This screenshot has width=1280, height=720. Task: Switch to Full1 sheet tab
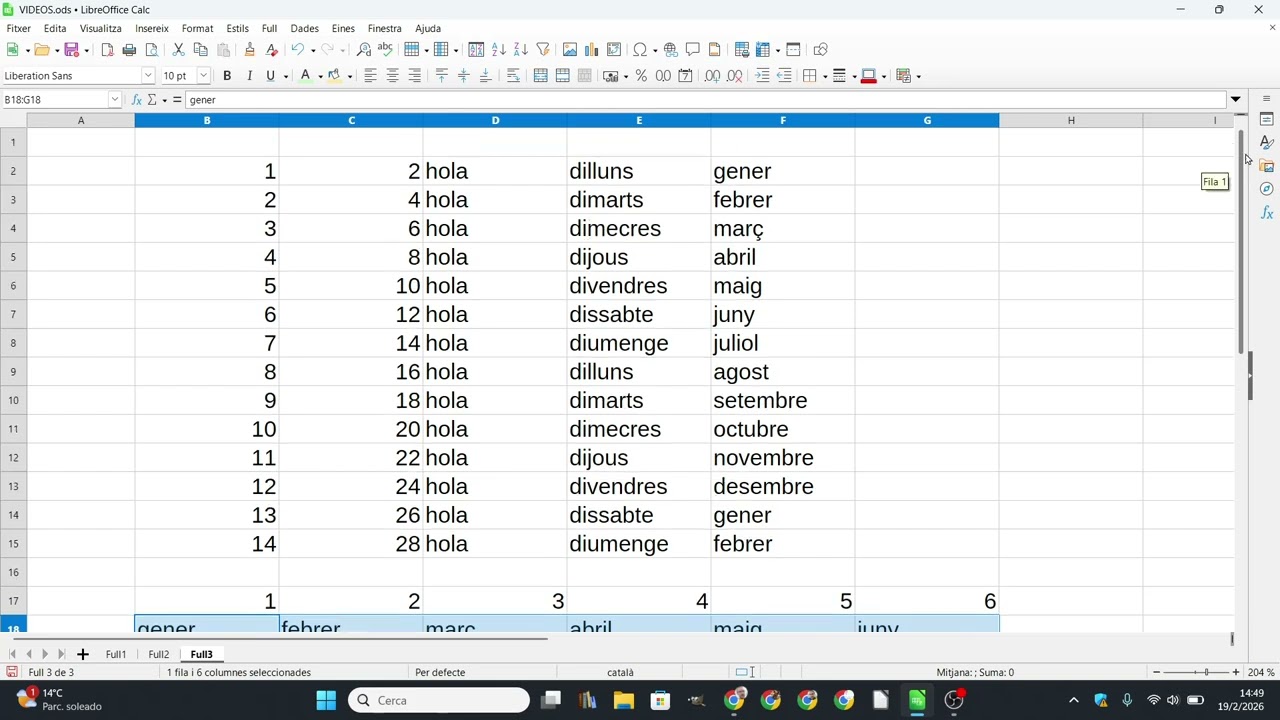(x=116, y=654)
